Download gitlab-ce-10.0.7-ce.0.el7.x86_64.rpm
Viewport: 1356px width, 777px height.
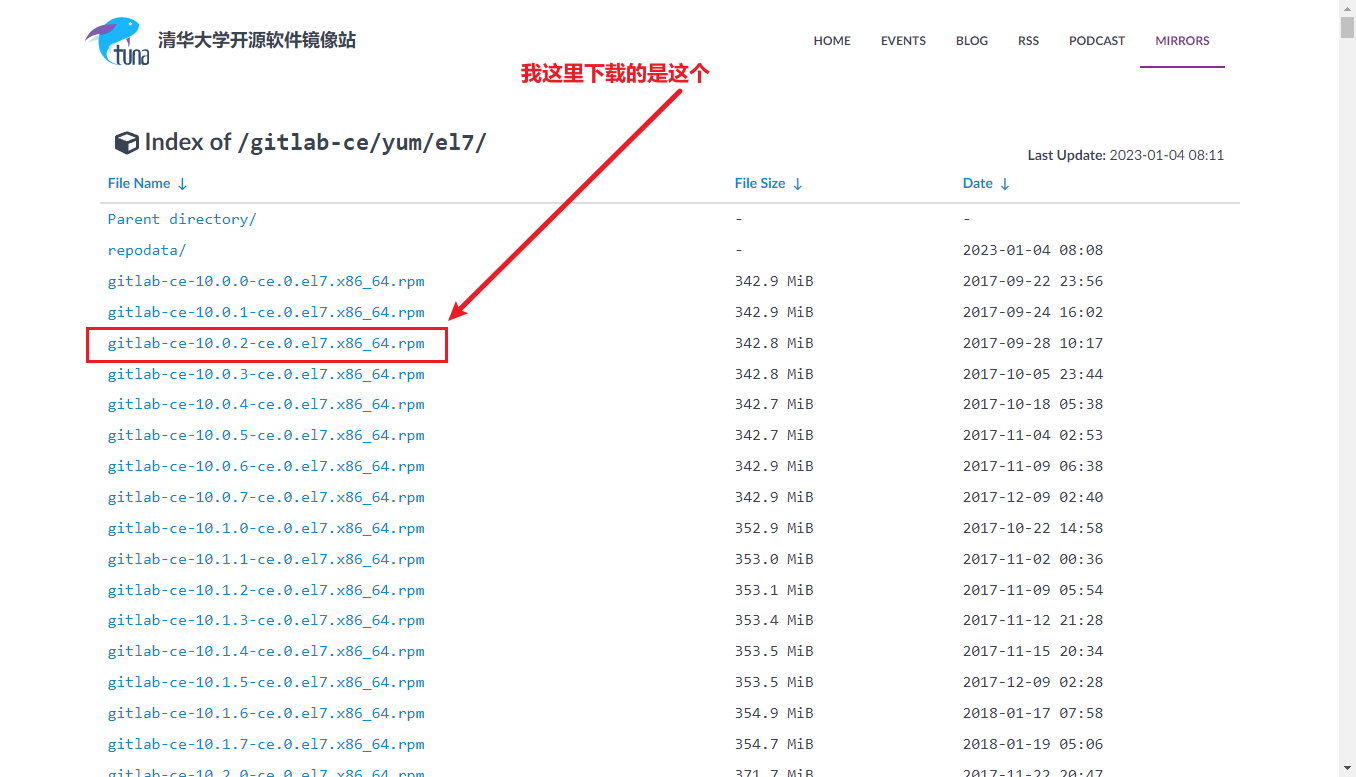click(x=266, y=497)
